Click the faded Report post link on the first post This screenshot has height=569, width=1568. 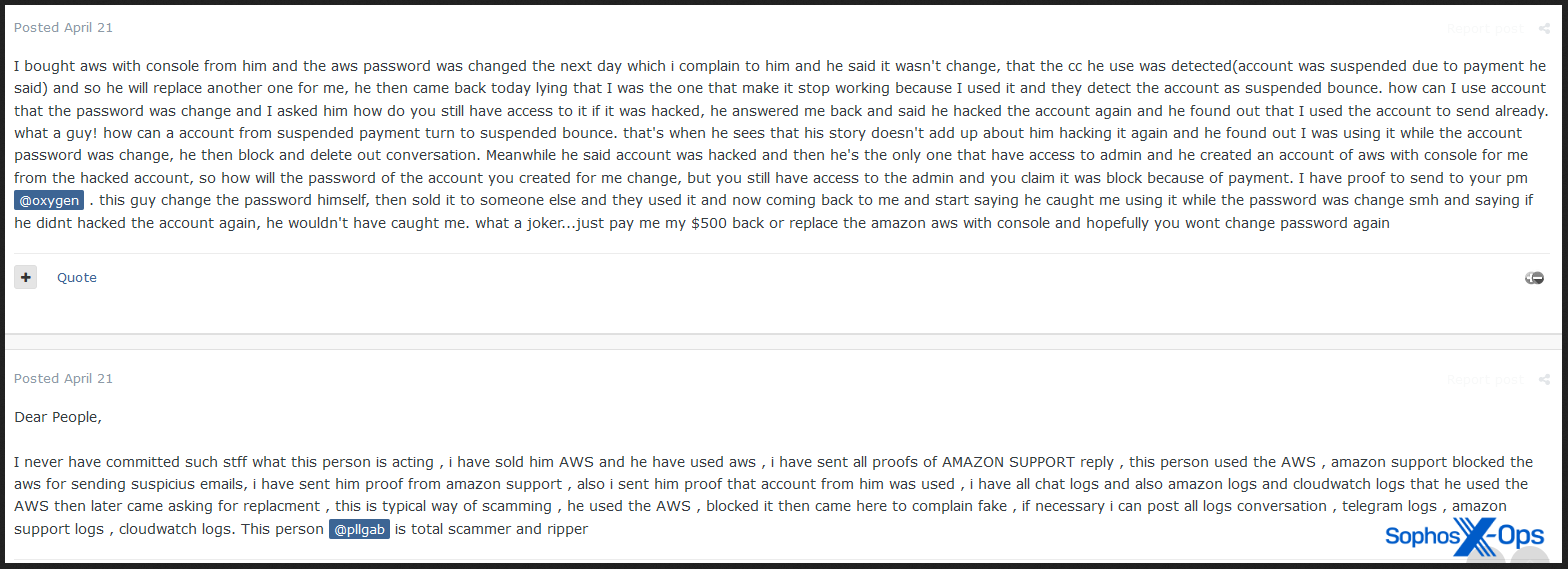pos(1484,29)
